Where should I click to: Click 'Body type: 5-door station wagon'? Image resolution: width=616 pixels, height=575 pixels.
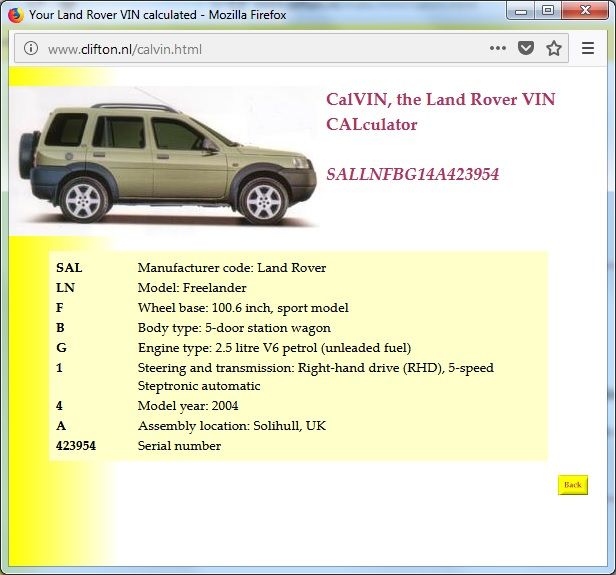[234, 328]
